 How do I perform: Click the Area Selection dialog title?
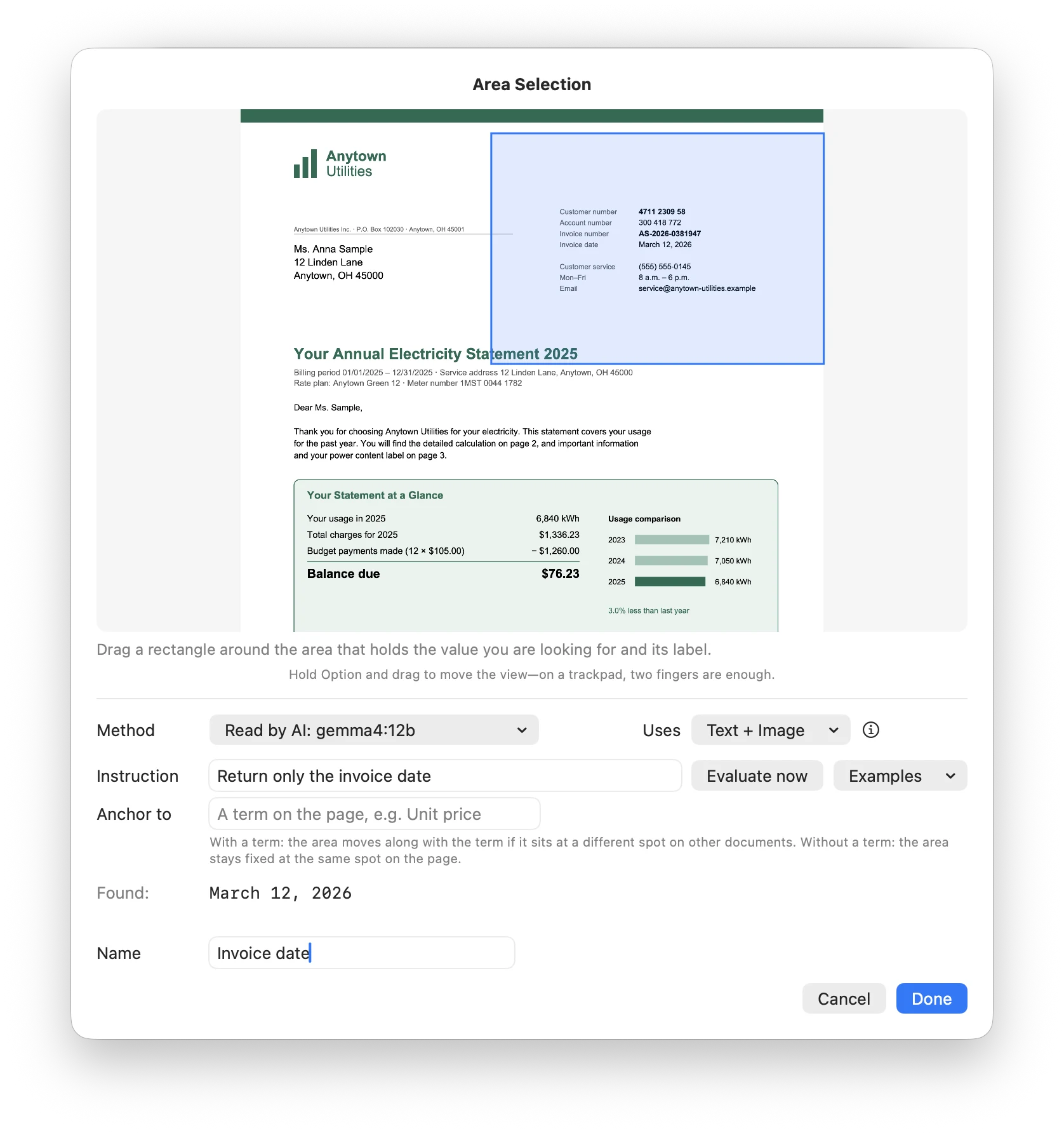pyautogui.click(x=532, y=84)
